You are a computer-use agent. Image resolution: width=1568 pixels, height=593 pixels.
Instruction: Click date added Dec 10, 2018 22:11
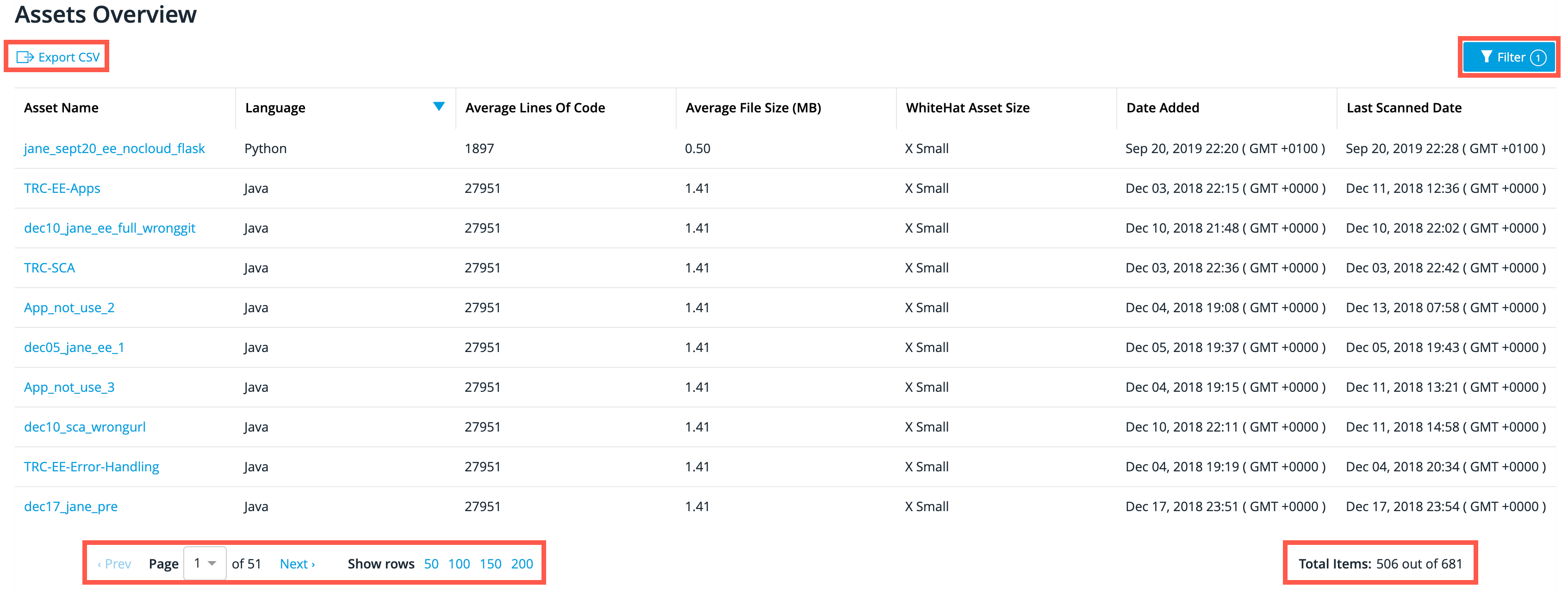(x=1226, y=427)
